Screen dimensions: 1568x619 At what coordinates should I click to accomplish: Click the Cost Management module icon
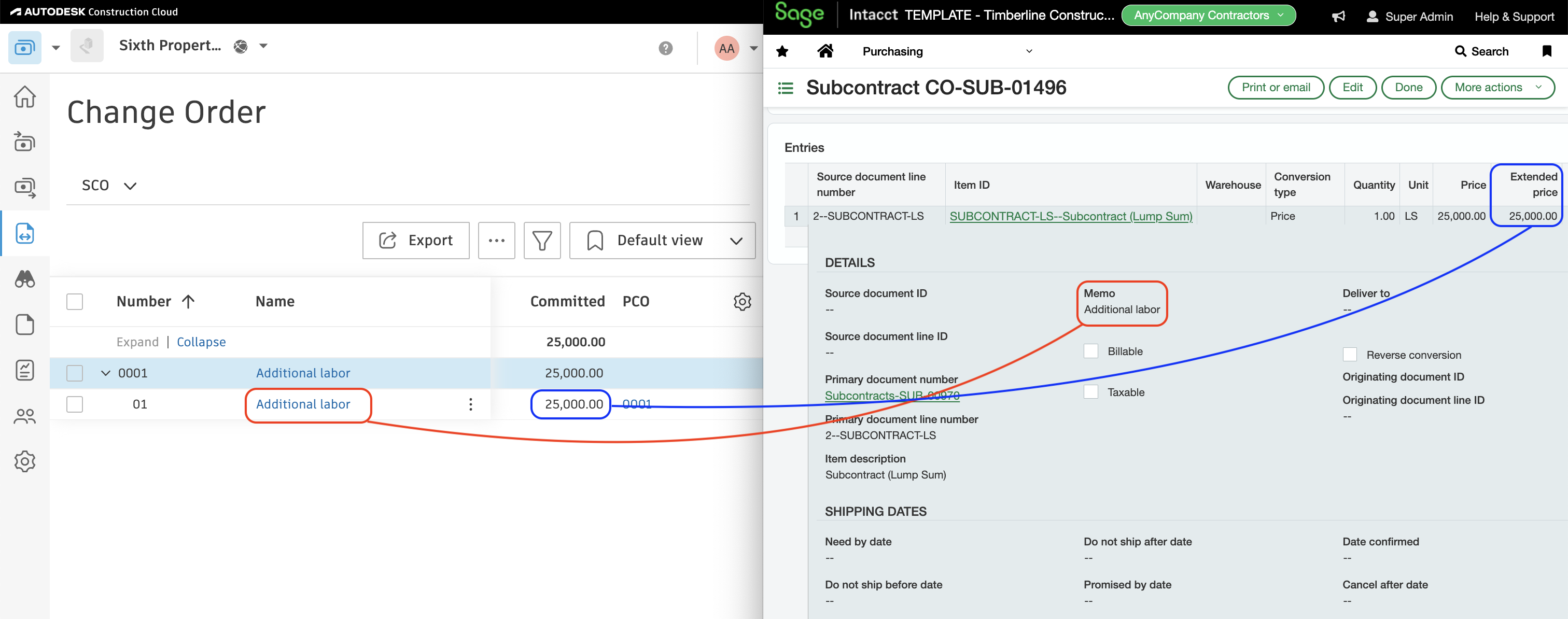24,47
